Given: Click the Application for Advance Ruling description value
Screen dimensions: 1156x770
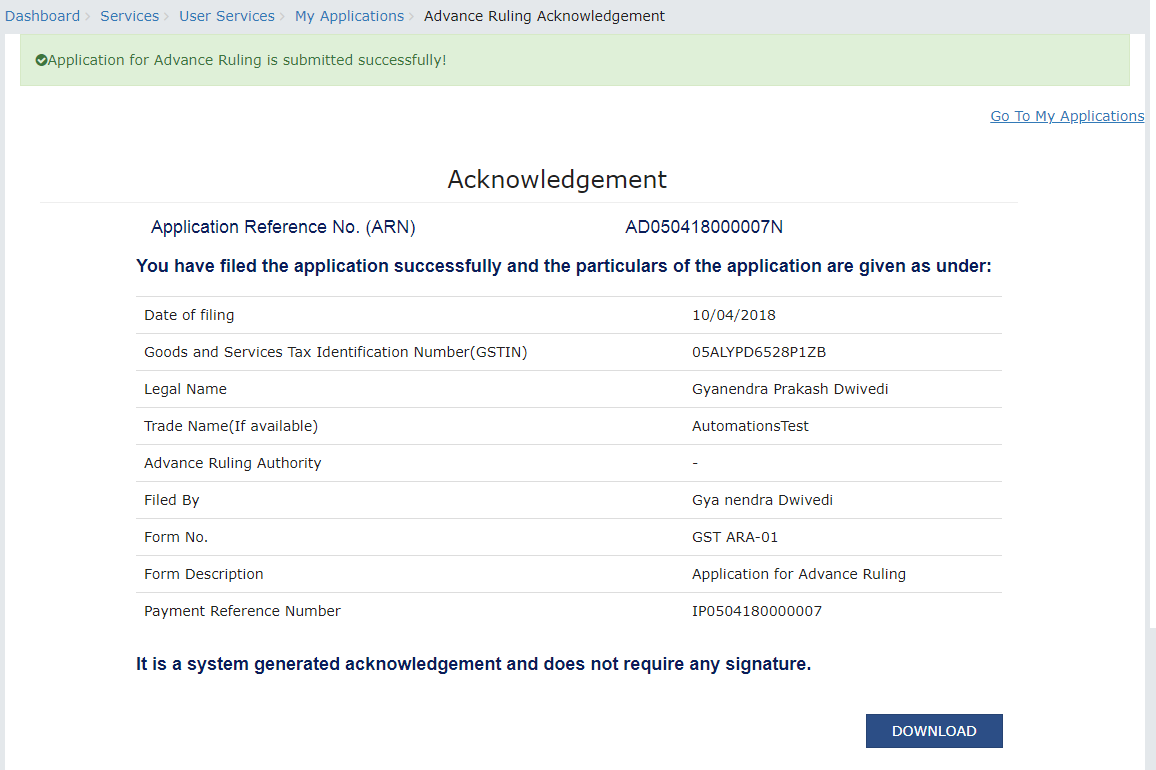Looking at the screenshot, I should 798,574.
